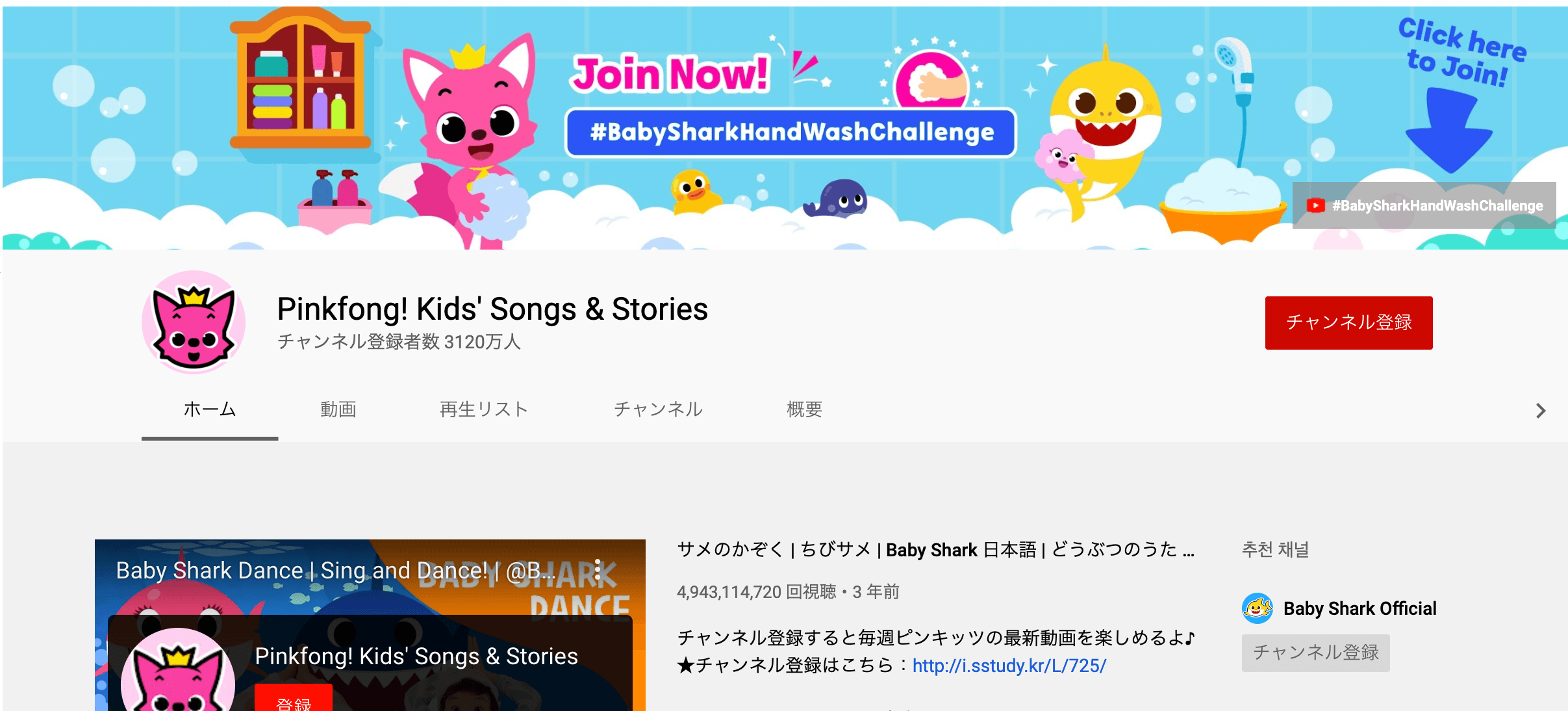The width and height of the screenshot is (1568, 711).
Task: Switch to the ホーム tab
Action: (210, 409)
